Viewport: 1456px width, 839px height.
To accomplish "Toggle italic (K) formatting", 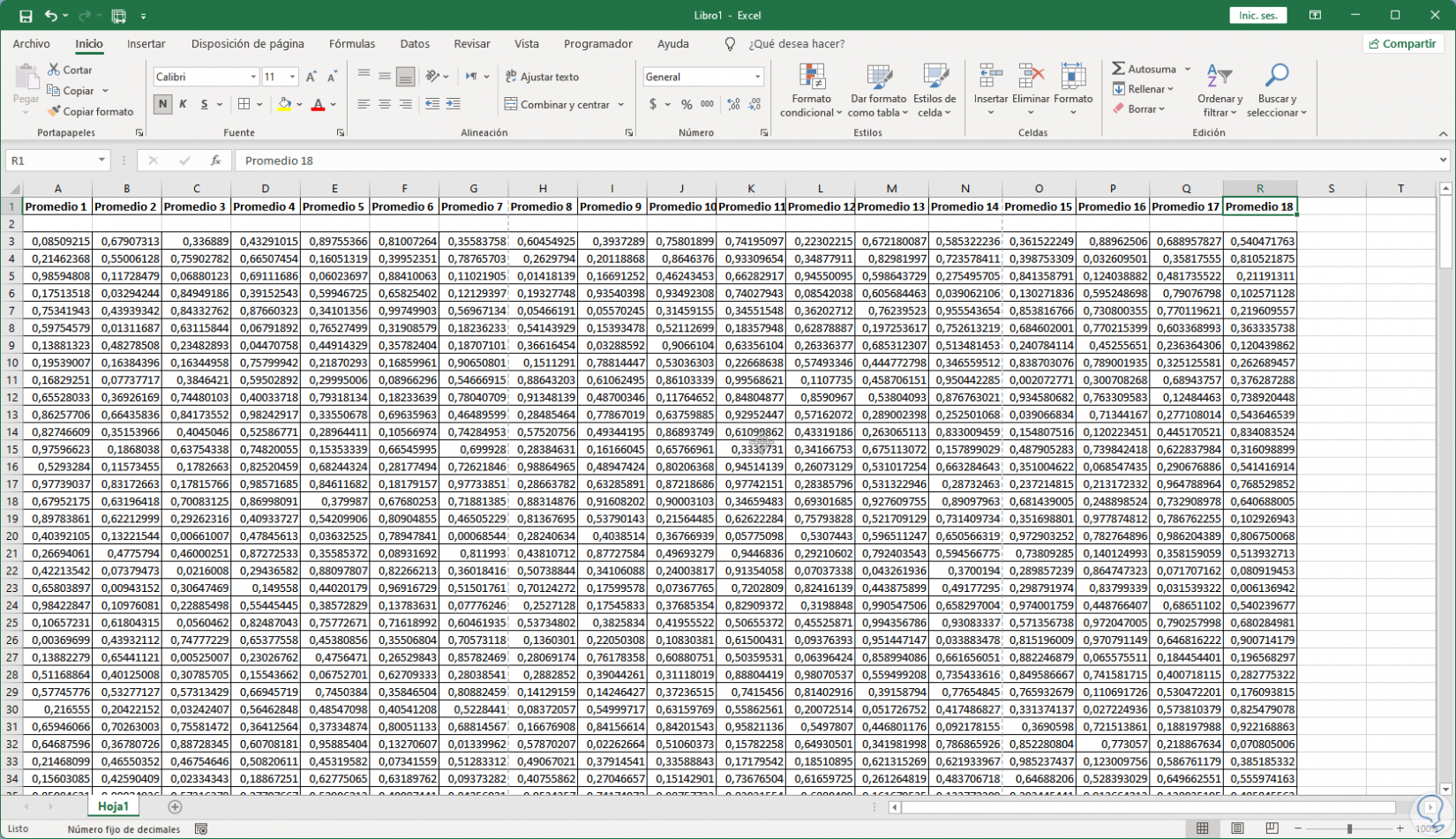I will [x=183, y=104].
